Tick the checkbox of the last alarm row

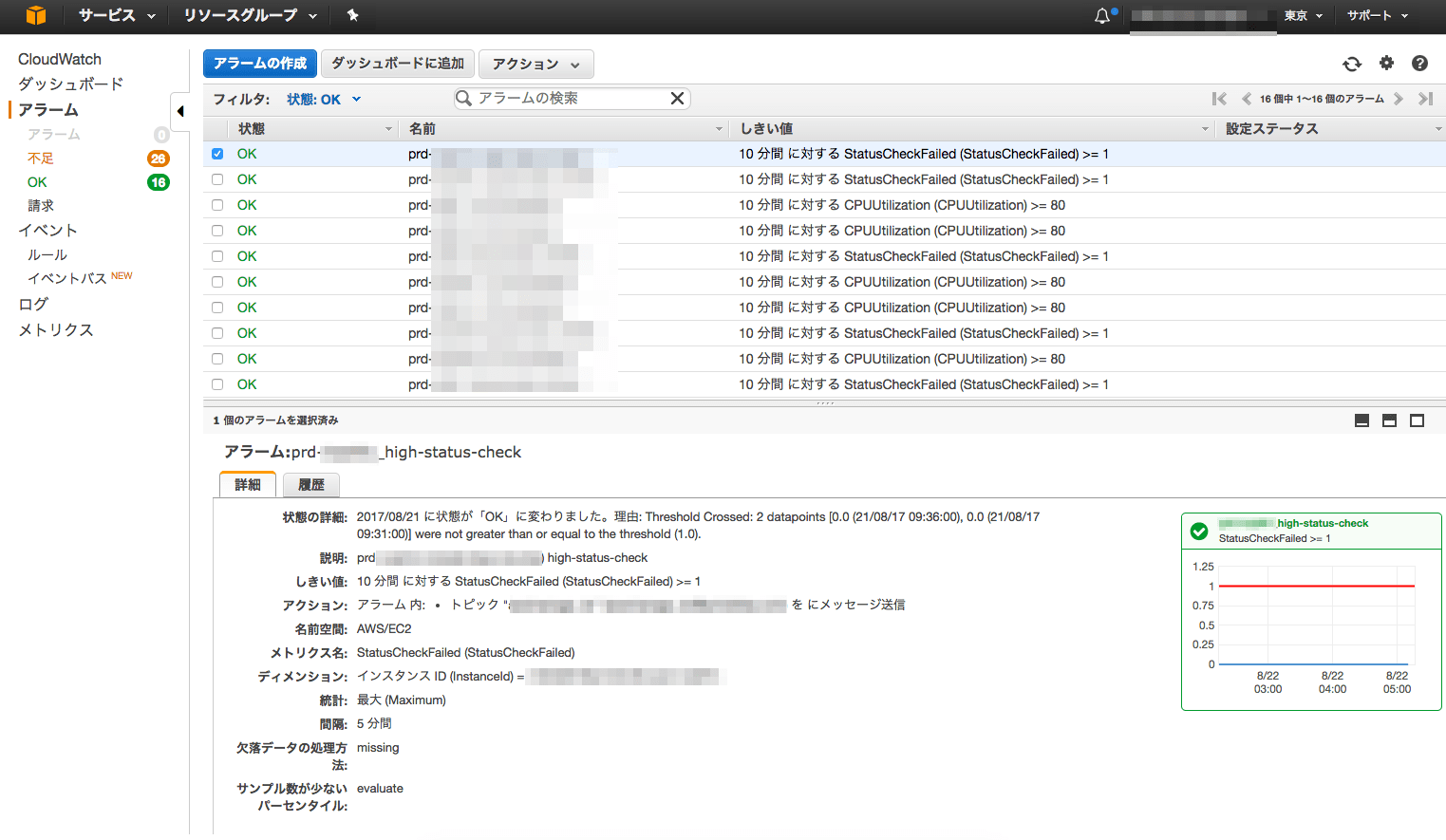pos(217,384)
